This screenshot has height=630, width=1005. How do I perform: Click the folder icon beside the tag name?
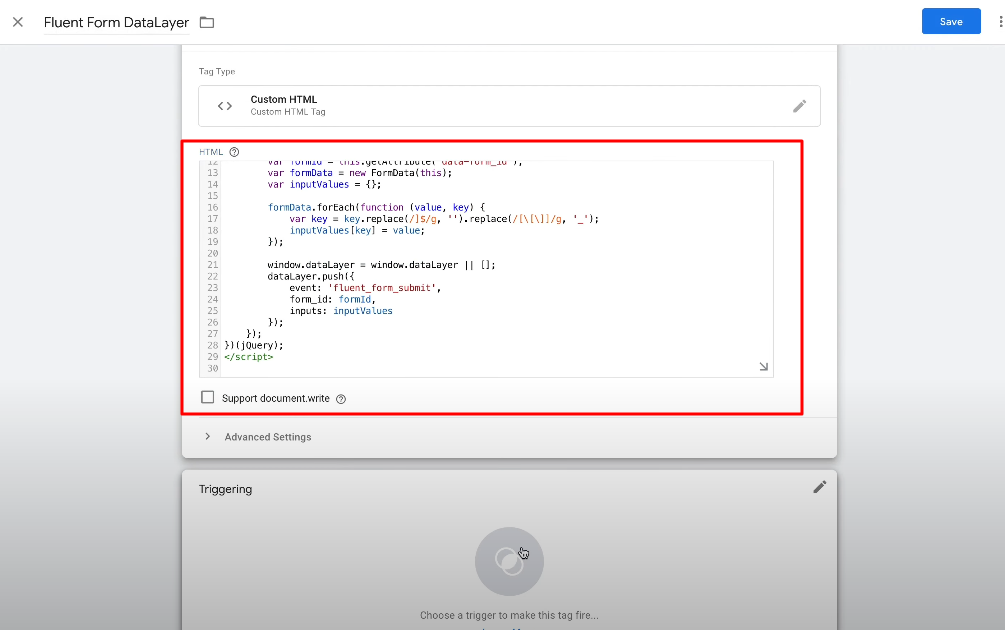(207, 22)
